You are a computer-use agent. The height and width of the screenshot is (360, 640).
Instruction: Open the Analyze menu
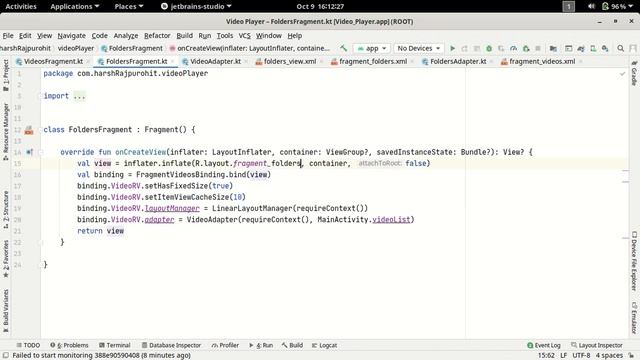pos(126,36)
